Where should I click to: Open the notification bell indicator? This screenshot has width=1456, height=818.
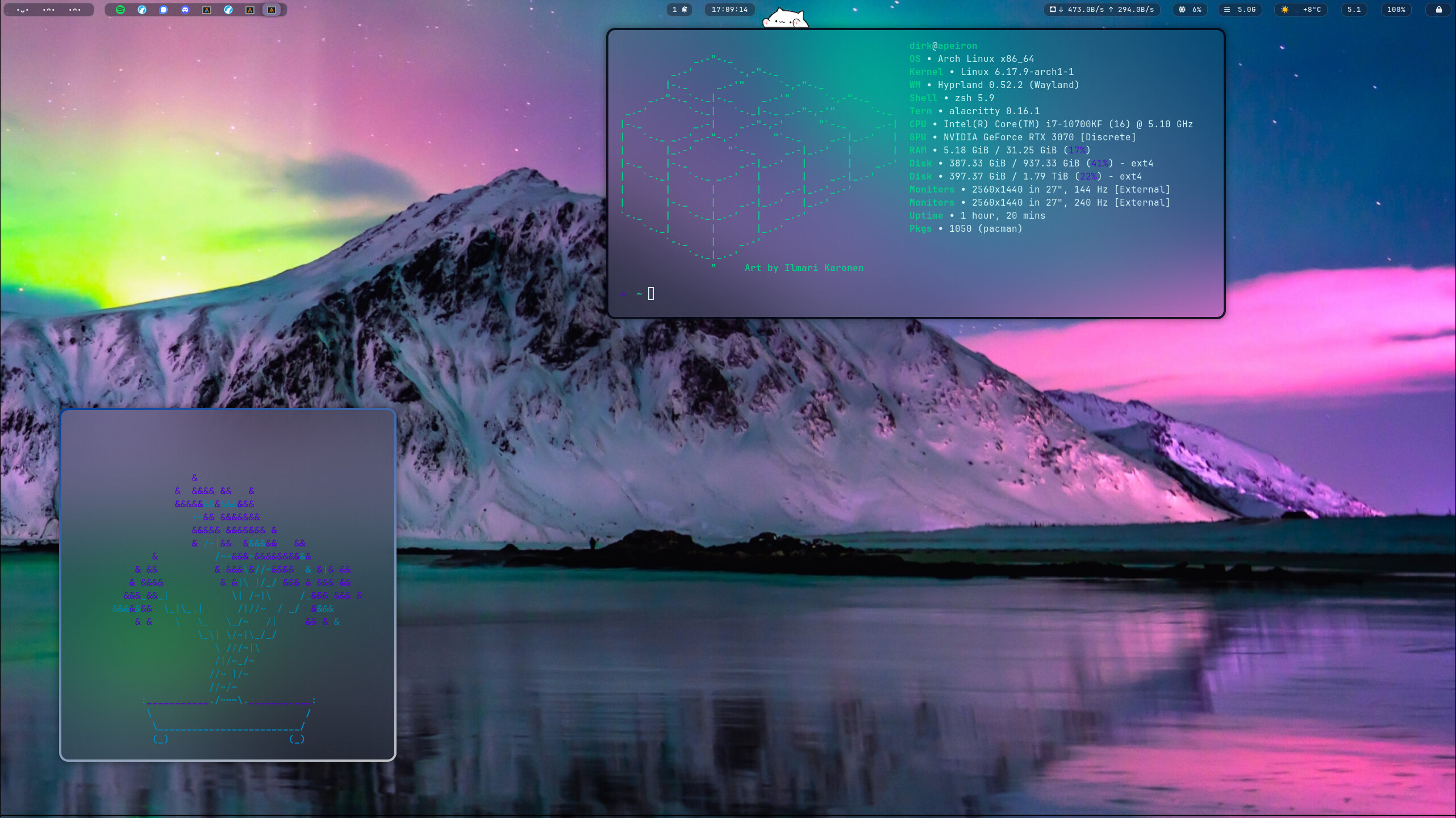click(x=679, y=10)
